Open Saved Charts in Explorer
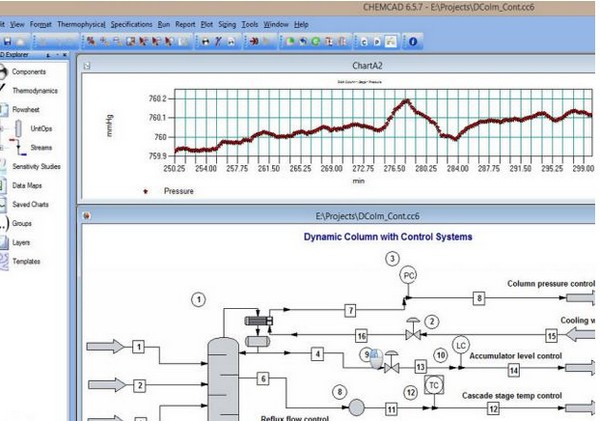The image size is (600, 421). (x=30, y=204)
